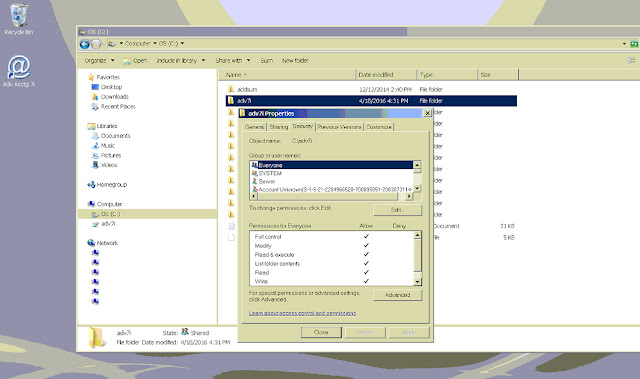Viewport: 640px width, 379px height.
Task: Select Server in group or user names
Action: [332, 182]
